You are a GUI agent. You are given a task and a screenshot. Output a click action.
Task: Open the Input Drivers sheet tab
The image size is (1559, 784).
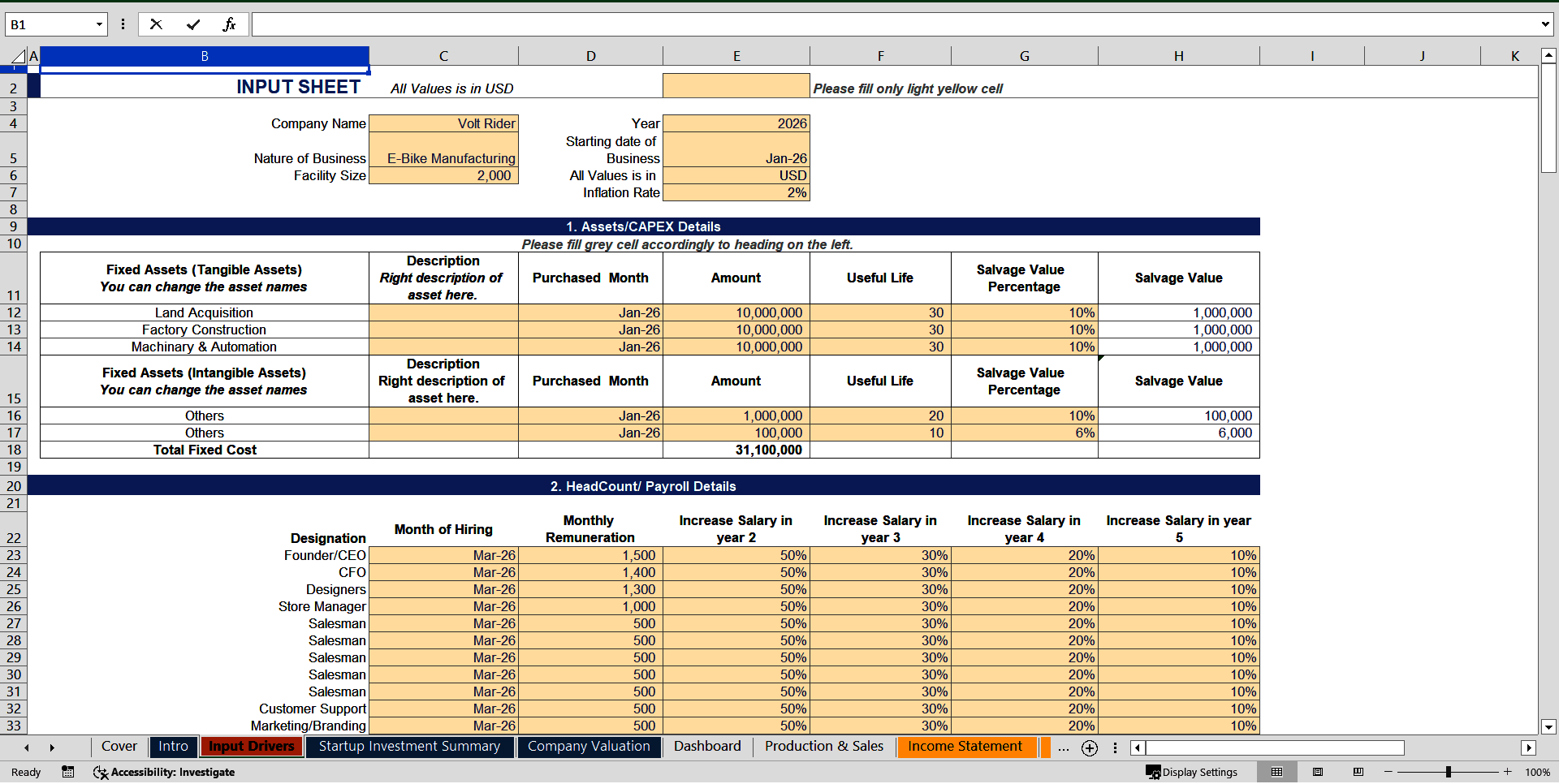251,747
